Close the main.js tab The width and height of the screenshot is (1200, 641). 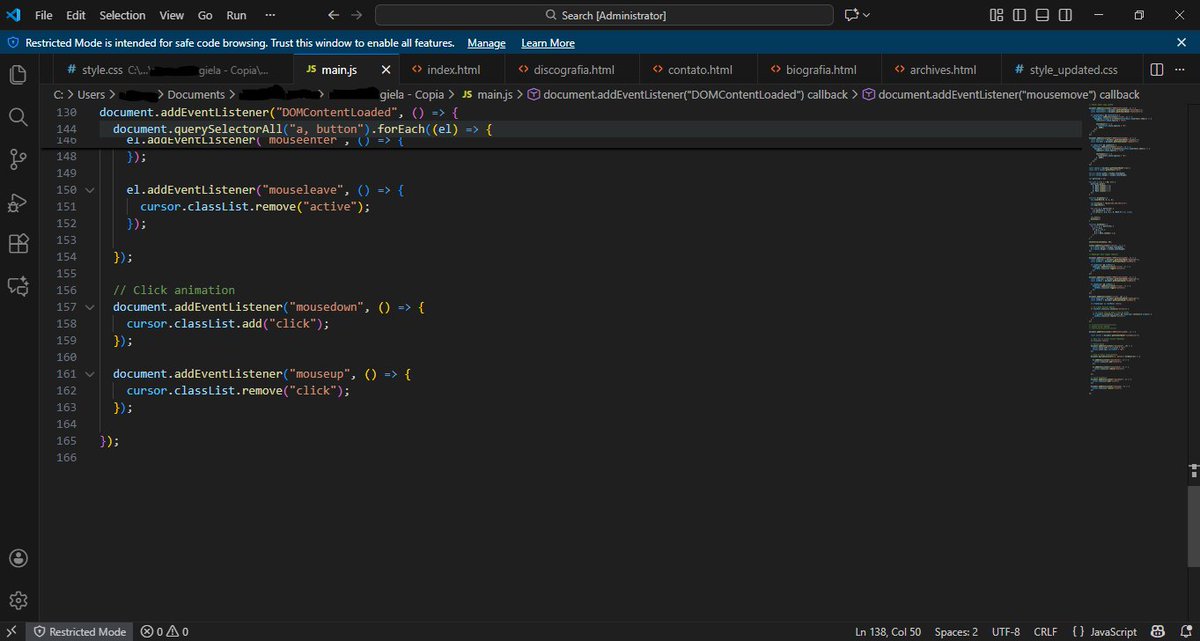pyautogui.click(x=387, y=70)
